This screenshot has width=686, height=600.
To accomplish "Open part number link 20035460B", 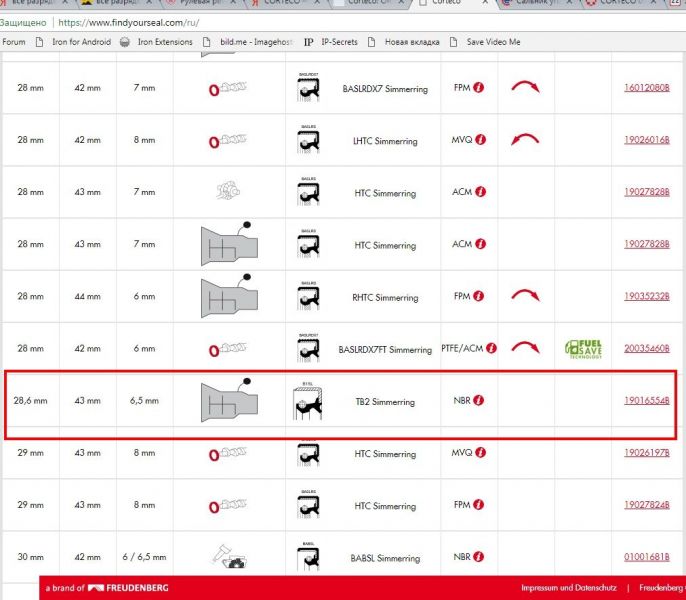I will 647,348.
